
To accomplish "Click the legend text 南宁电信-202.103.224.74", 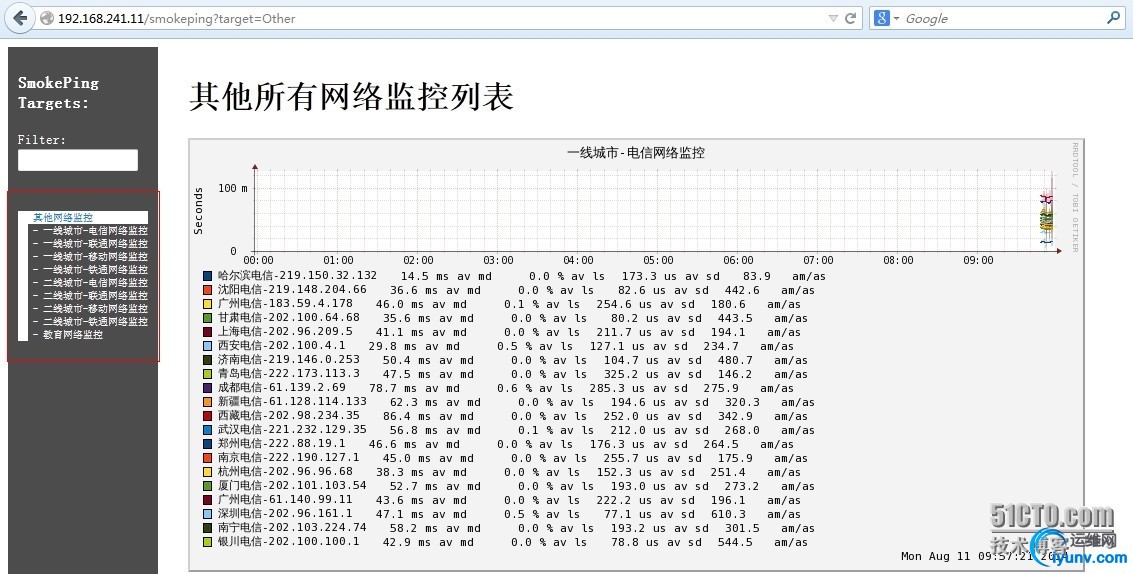I will pyautogui.click(x=293, y=527).
